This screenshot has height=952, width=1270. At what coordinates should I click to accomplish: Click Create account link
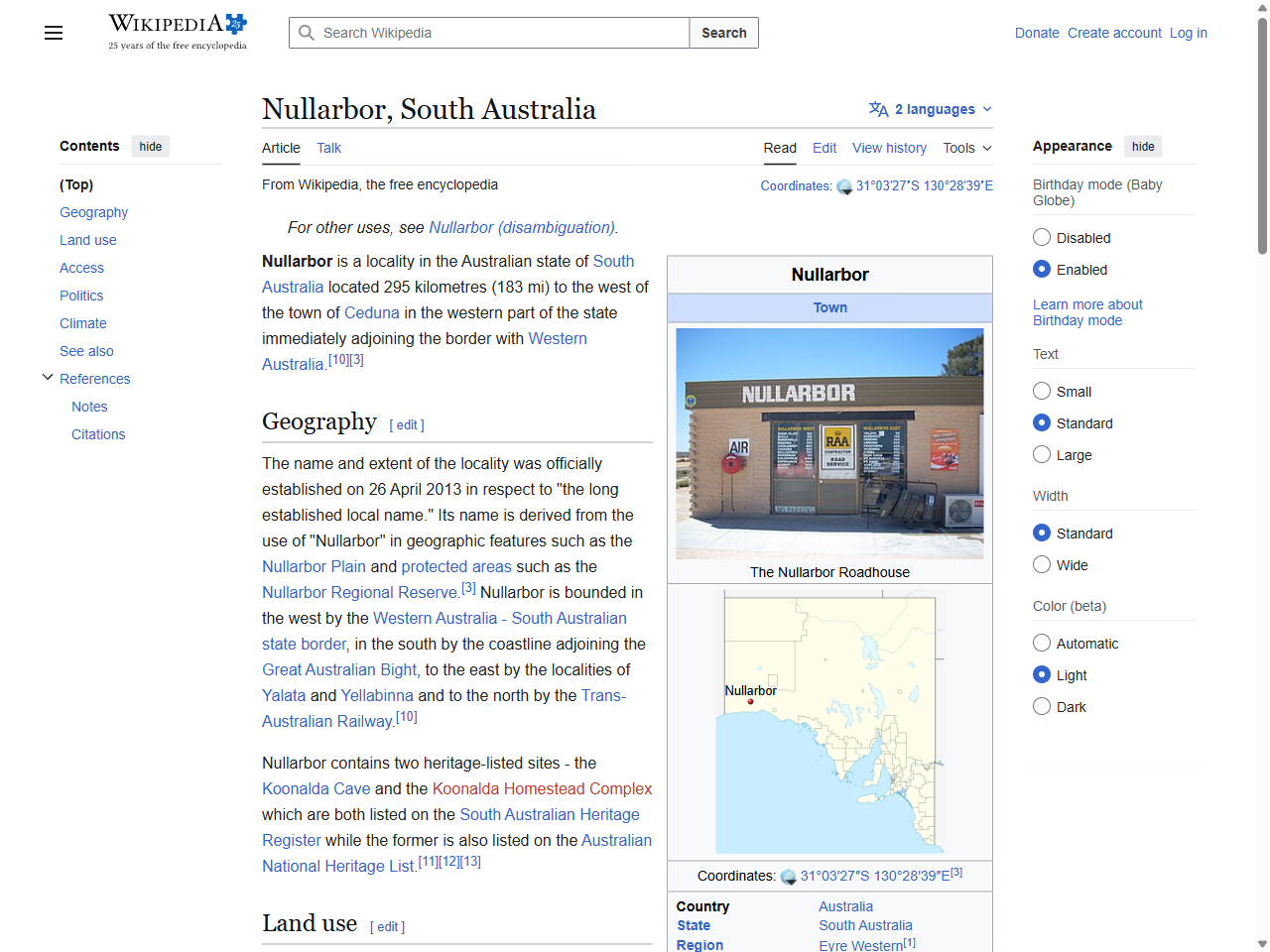click(1114, 33)
